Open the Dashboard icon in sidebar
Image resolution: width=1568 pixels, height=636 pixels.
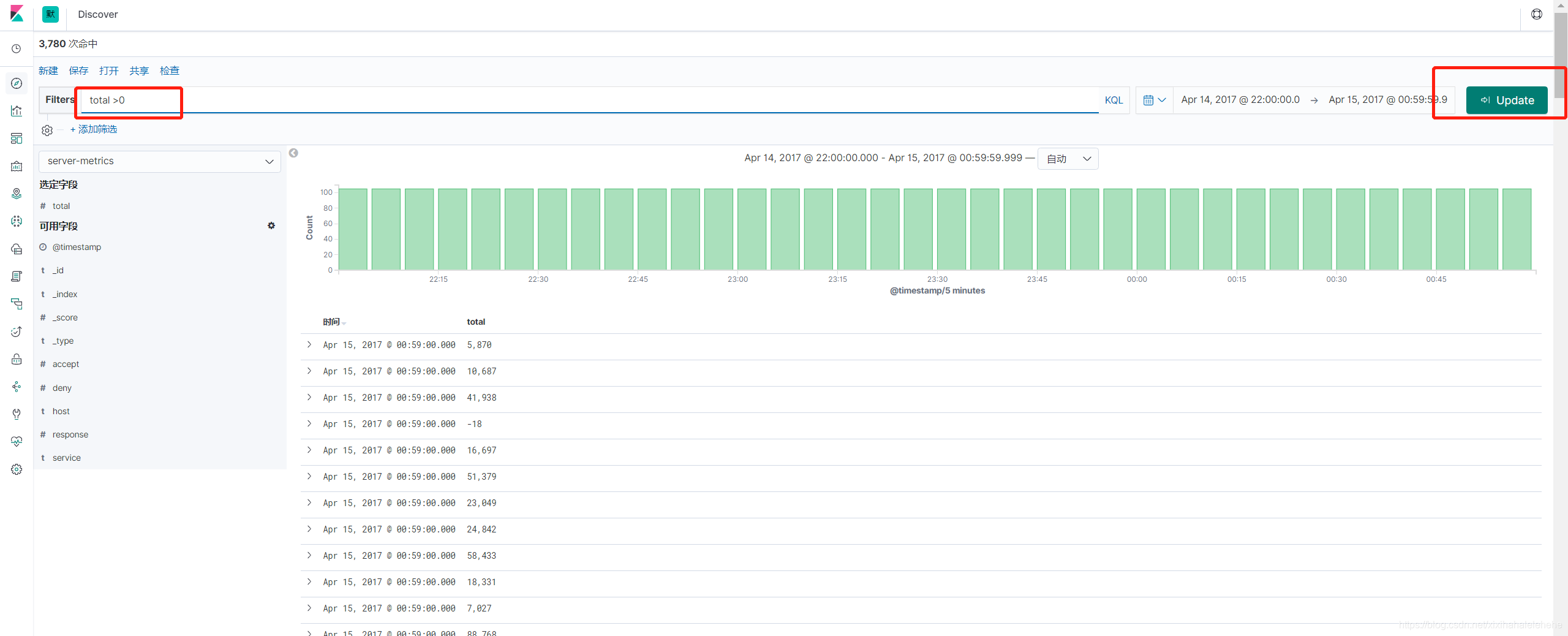pyautogui.click(x=17, y=138)
